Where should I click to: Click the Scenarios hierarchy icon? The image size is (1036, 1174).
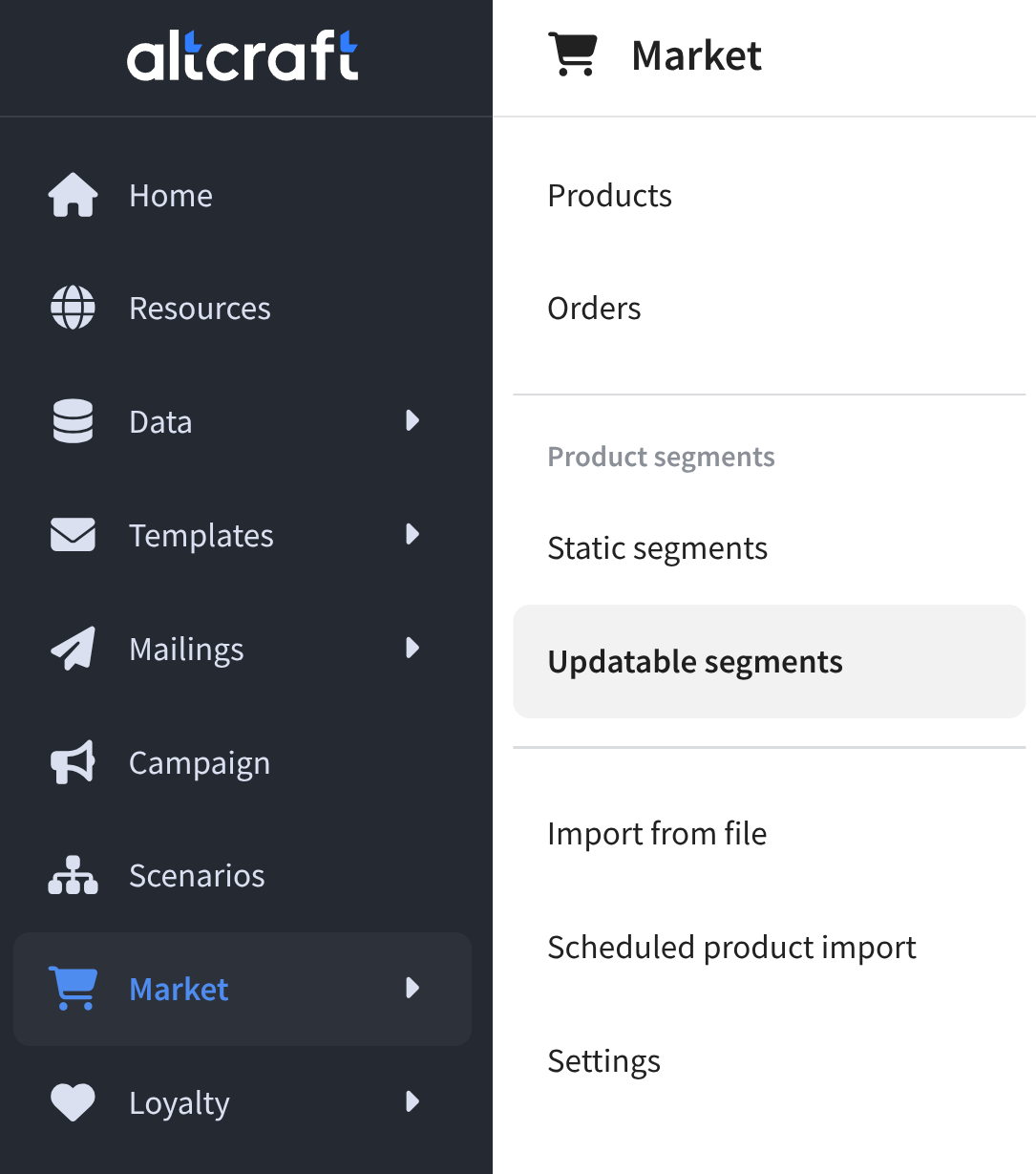click(x=73, y=875)
